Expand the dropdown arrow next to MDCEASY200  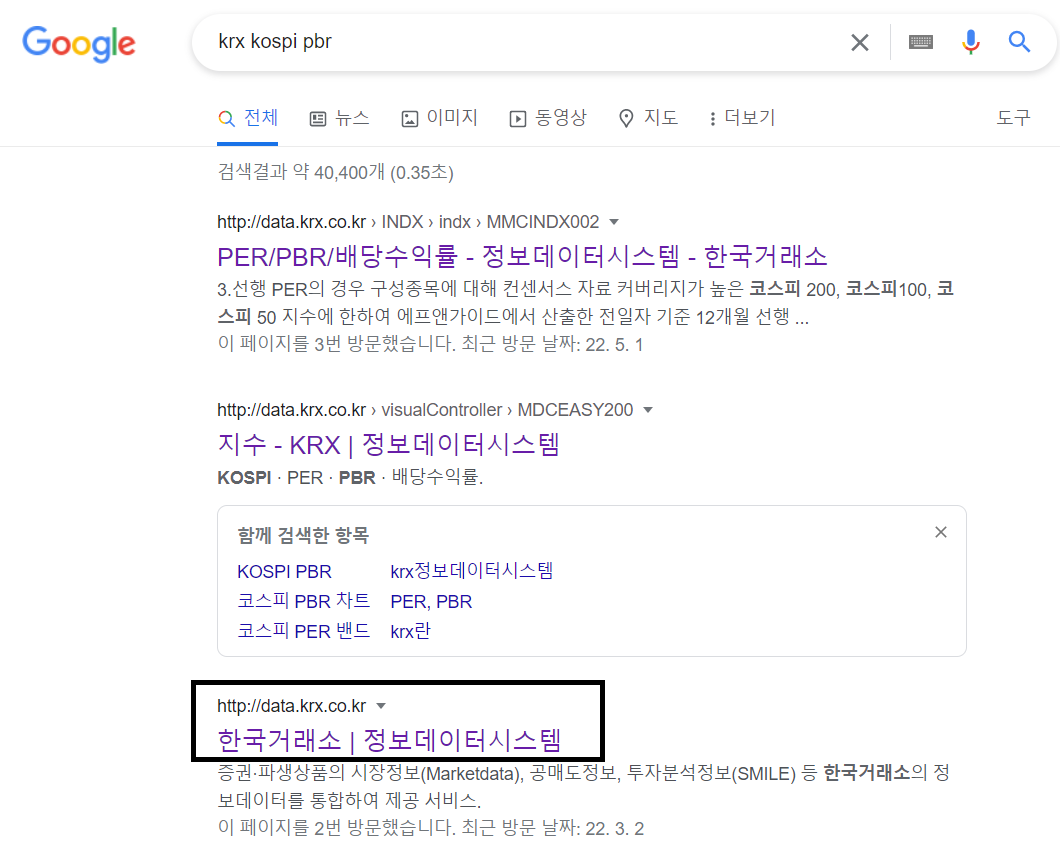[x=648, y=410]
